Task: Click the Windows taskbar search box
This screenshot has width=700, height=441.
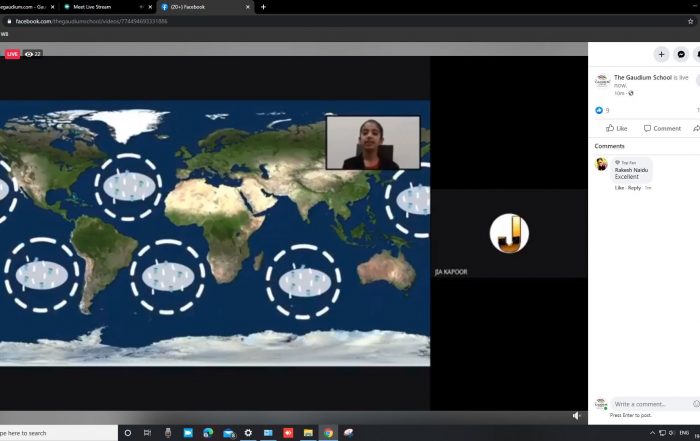Action: [x=58, y=433]
